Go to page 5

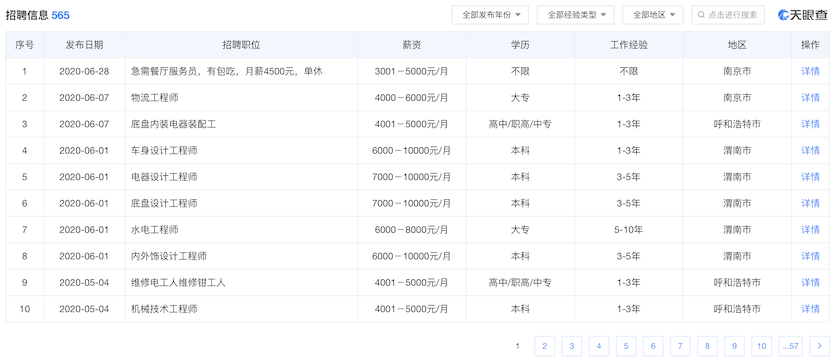626,346
